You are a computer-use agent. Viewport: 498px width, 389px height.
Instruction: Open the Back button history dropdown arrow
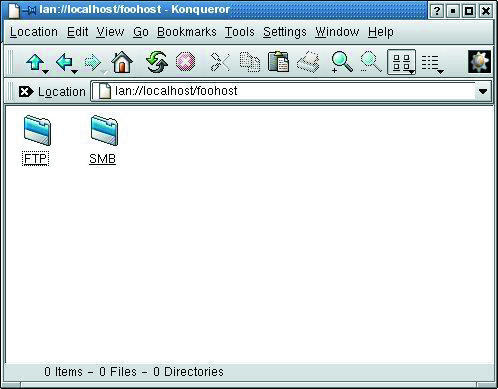(x=75, y=72)
